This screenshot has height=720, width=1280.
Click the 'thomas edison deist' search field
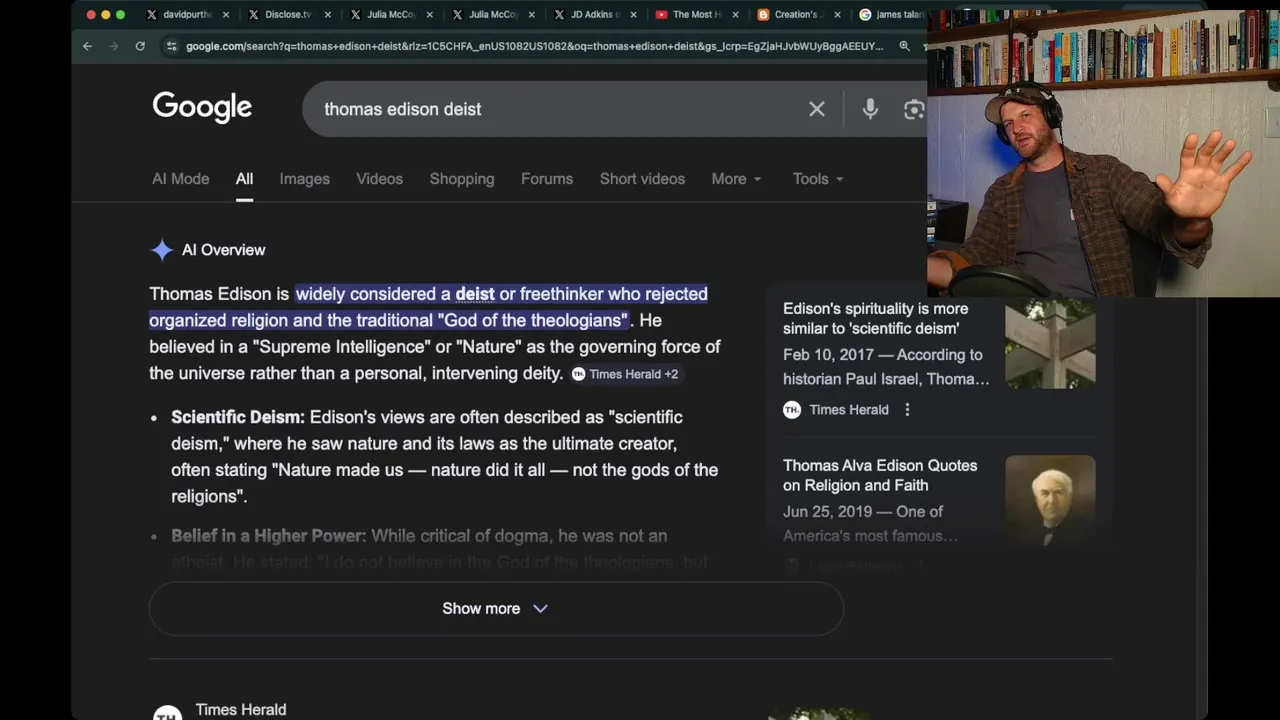tap(560, 109)
